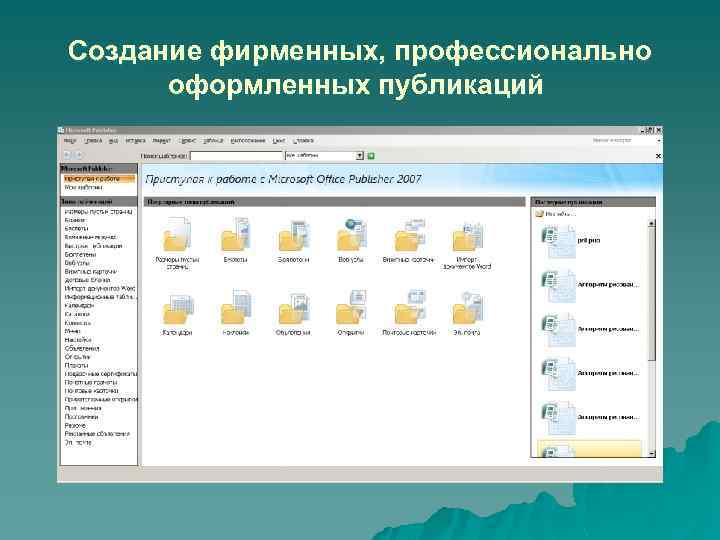Open the help question box dropdown arrow

659,141
